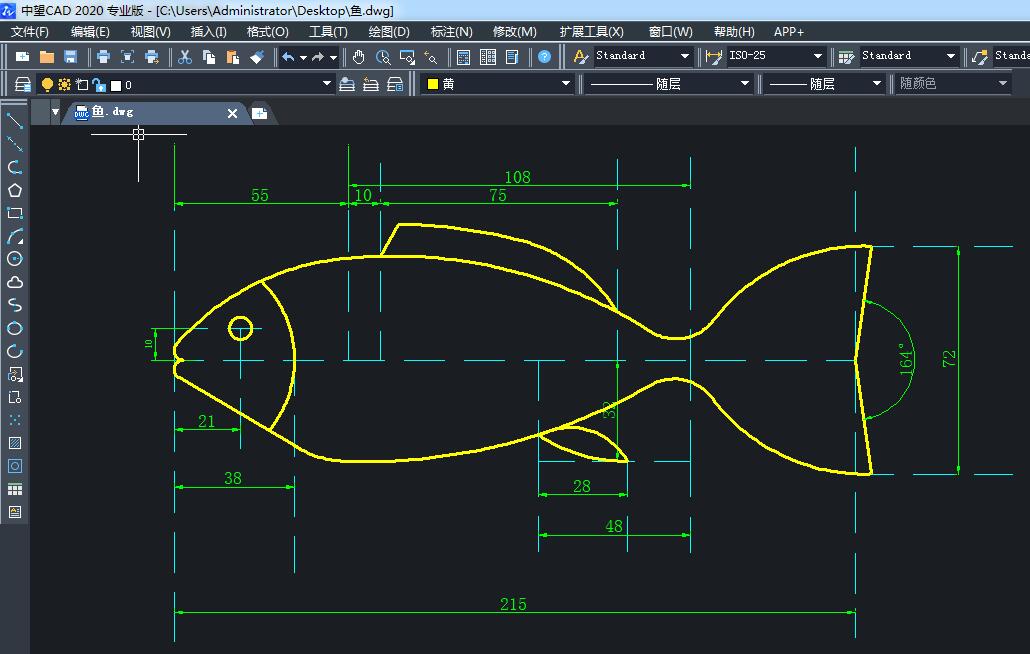
Task: Toggle layer 0 on/off light bulb
Action: click(x=47, y=85)
